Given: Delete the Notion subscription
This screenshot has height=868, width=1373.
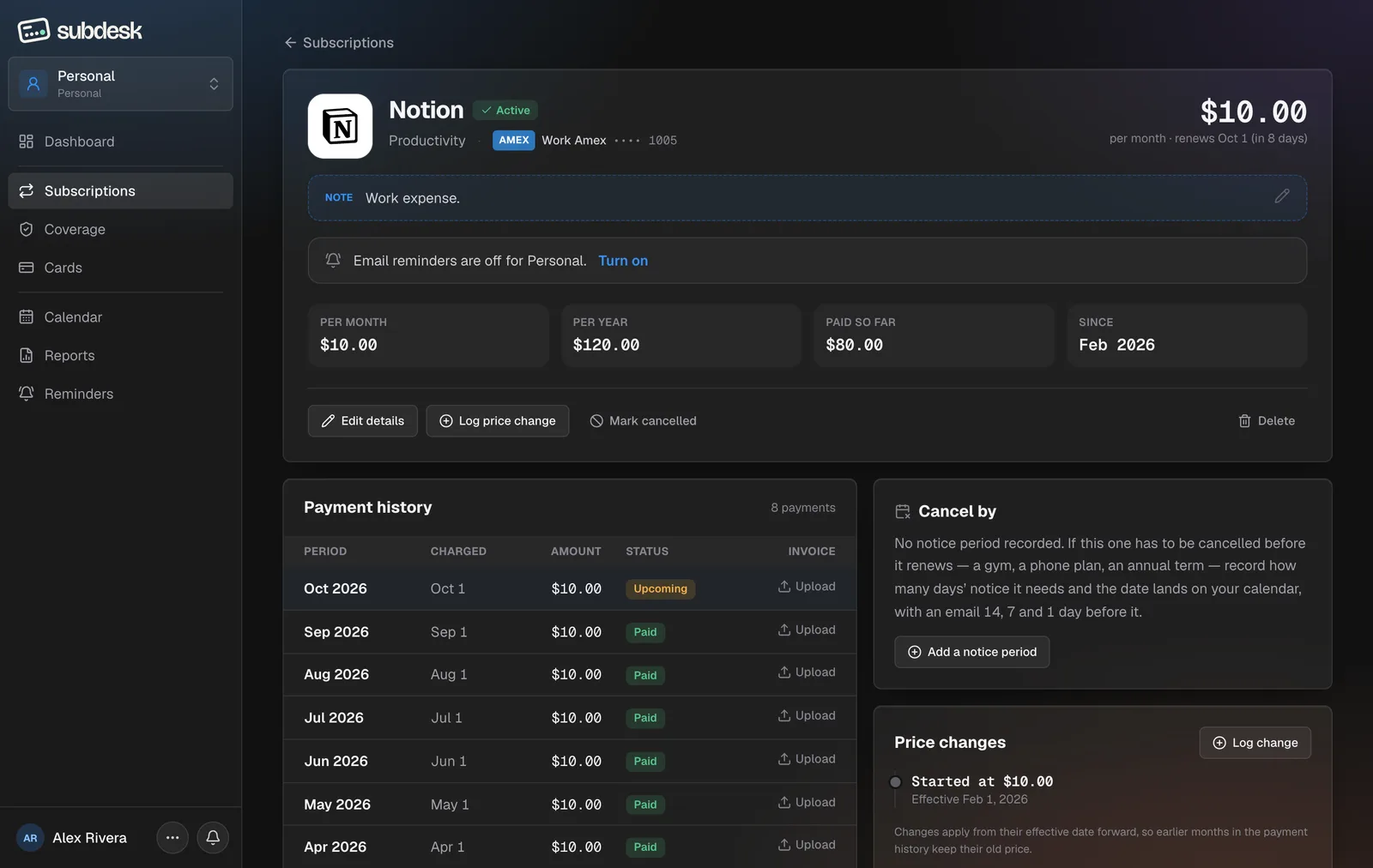Looking at the screenshot, I should 1267,421.
